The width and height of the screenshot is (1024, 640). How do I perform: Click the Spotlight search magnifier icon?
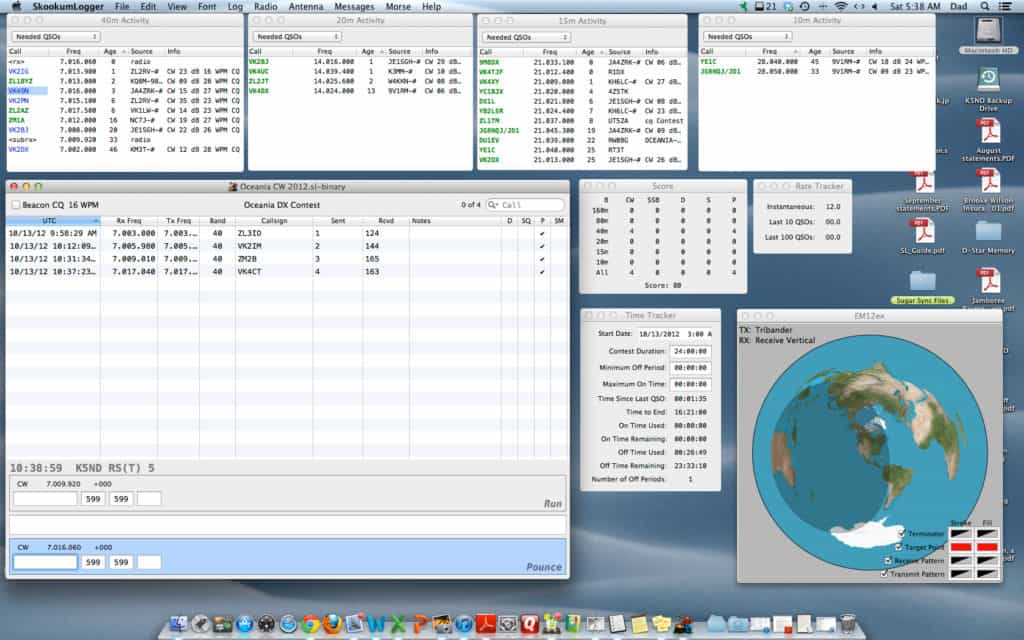click(985, 6)
